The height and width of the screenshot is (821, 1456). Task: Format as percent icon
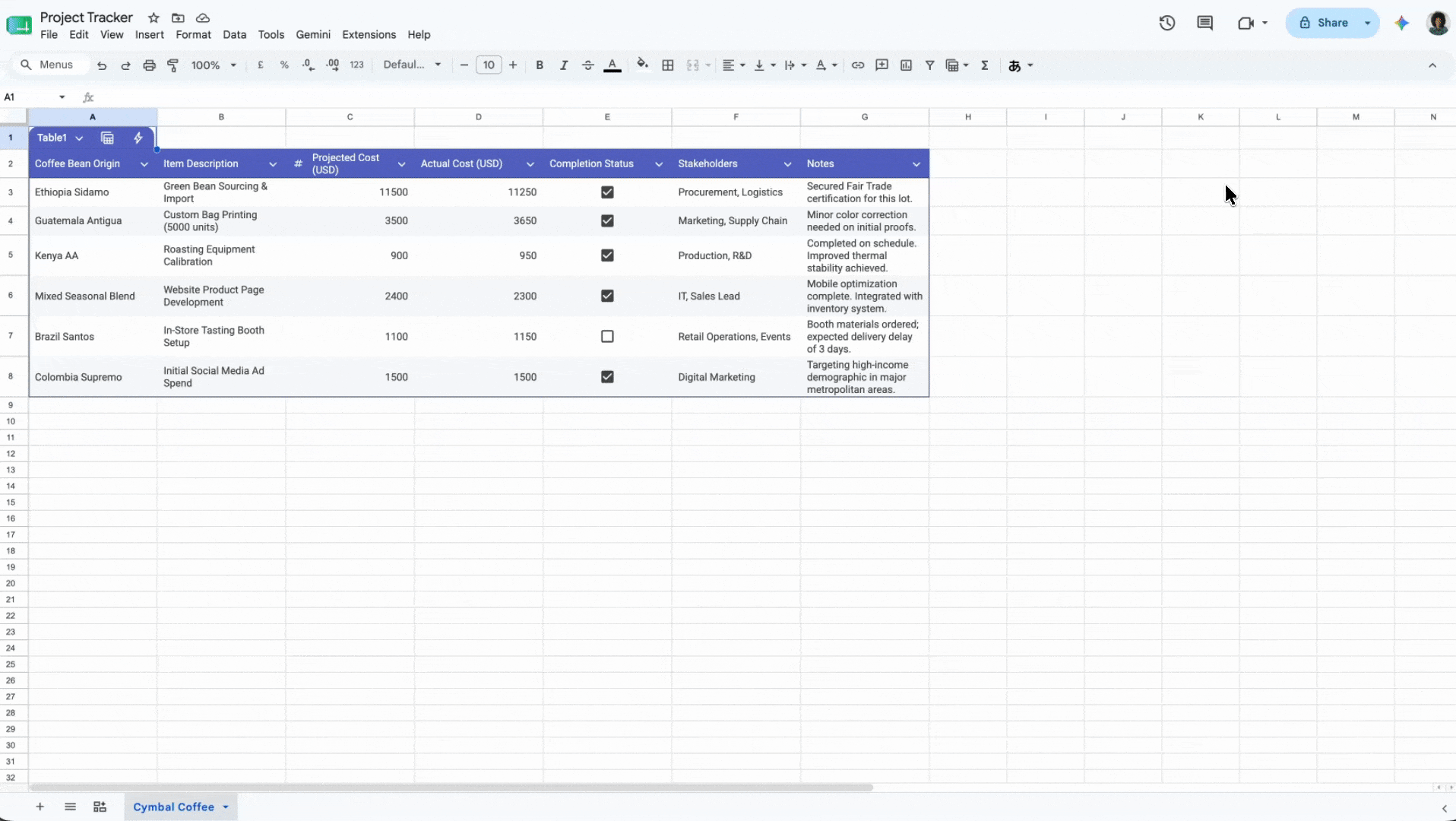(284, 65)
